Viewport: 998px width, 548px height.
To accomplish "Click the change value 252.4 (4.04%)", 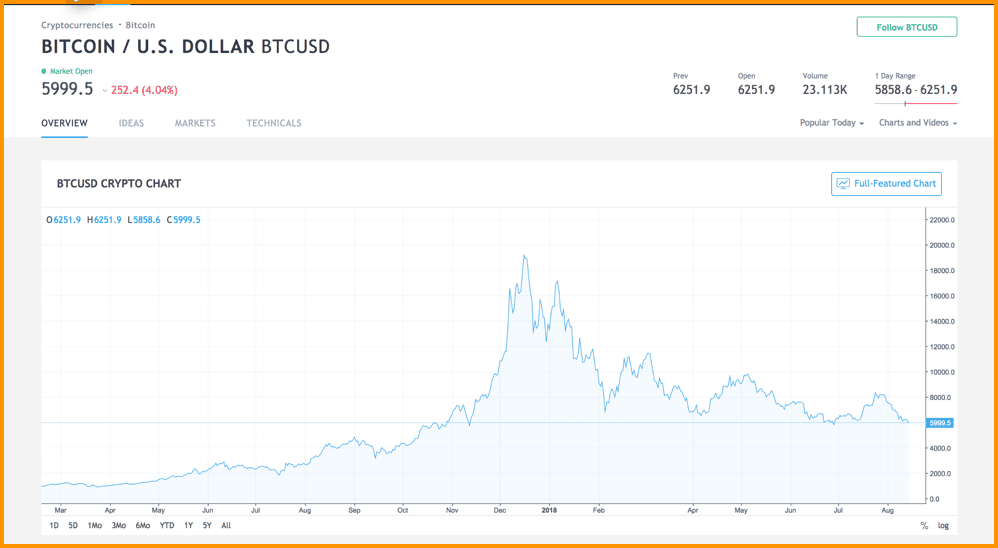I will coord(144,90).
